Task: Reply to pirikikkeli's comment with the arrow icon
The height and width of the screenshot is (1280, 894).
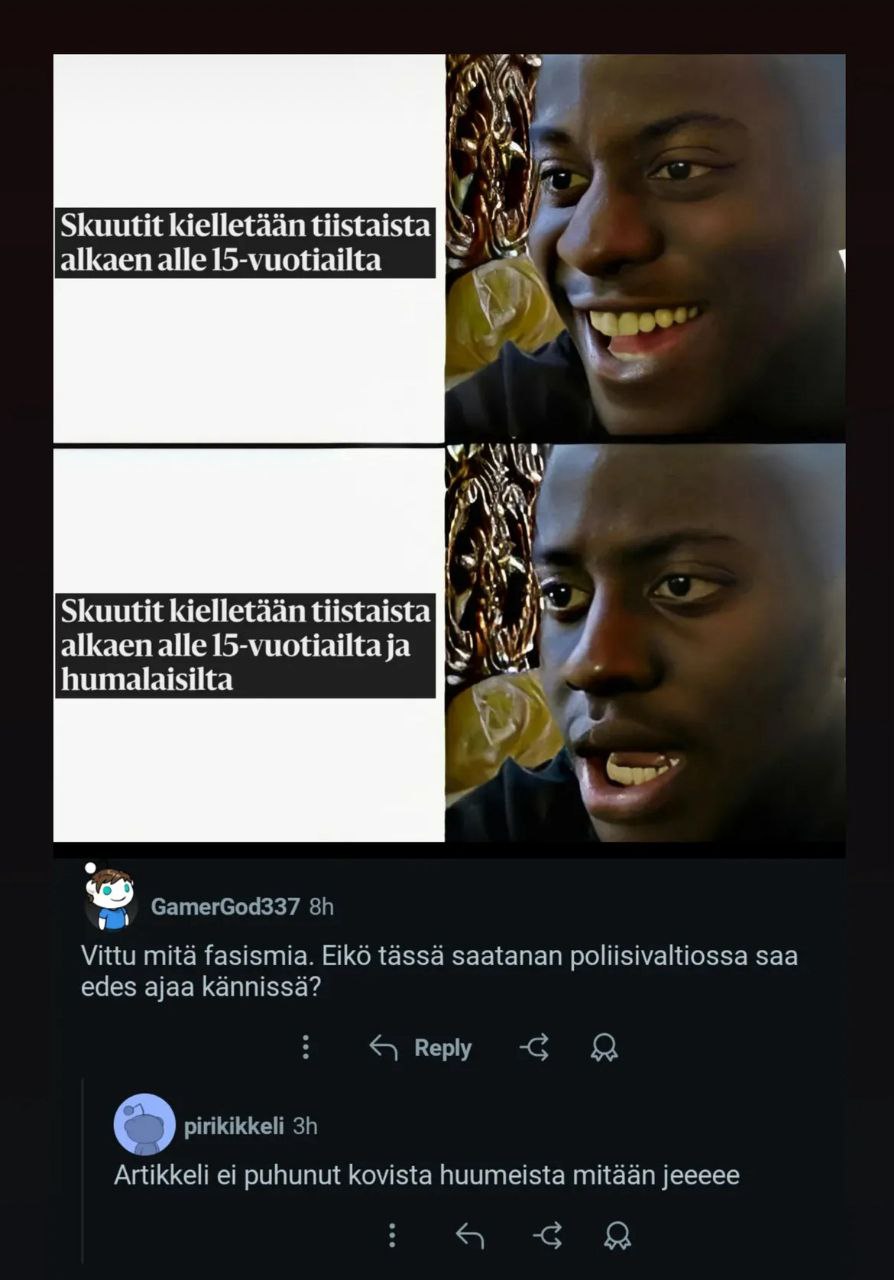Action: tap(469, 1236)
